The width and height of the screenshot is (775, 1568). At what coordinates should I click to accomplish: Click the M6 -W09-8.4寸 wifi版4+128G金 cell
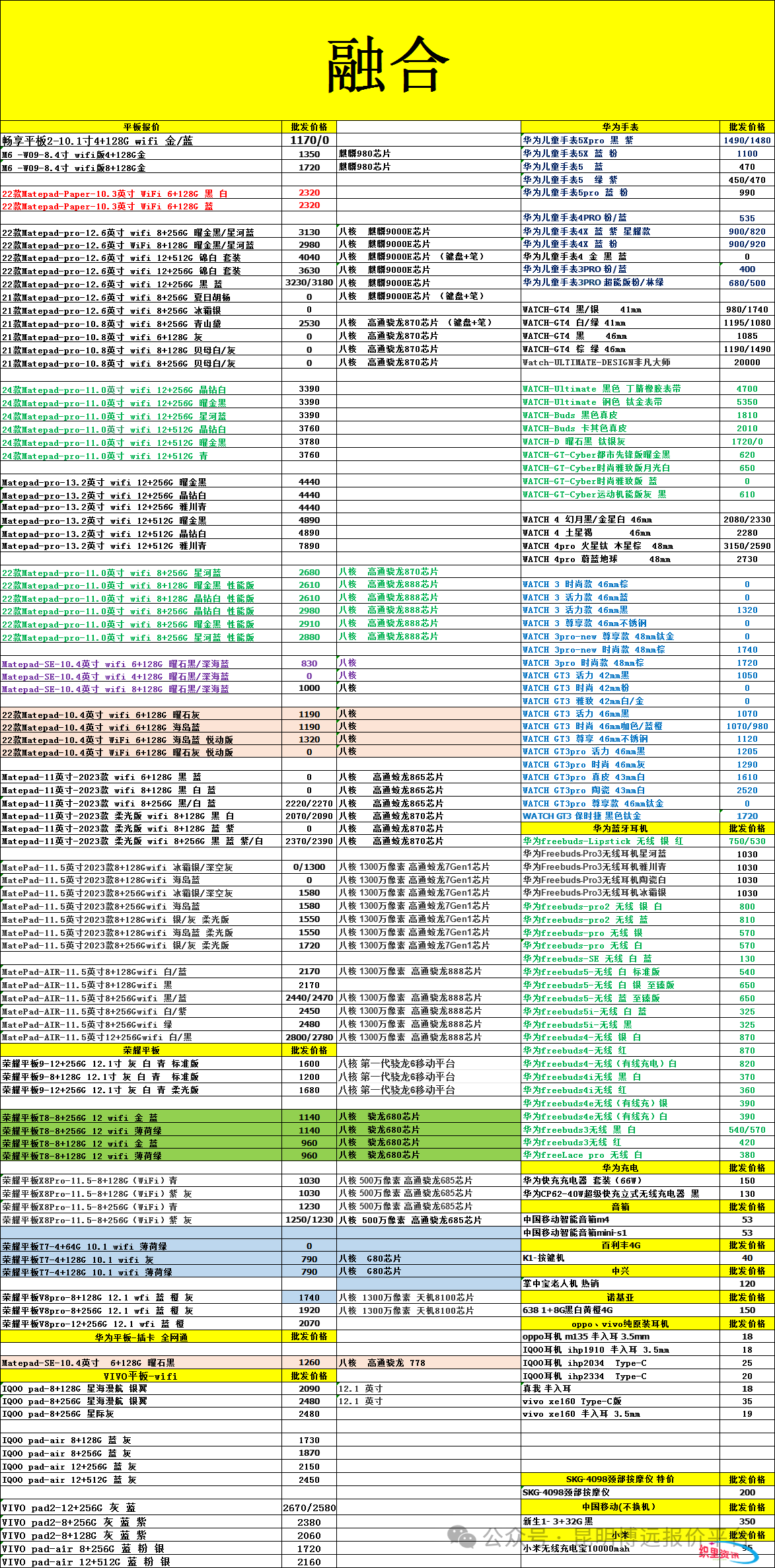(141, 155)
